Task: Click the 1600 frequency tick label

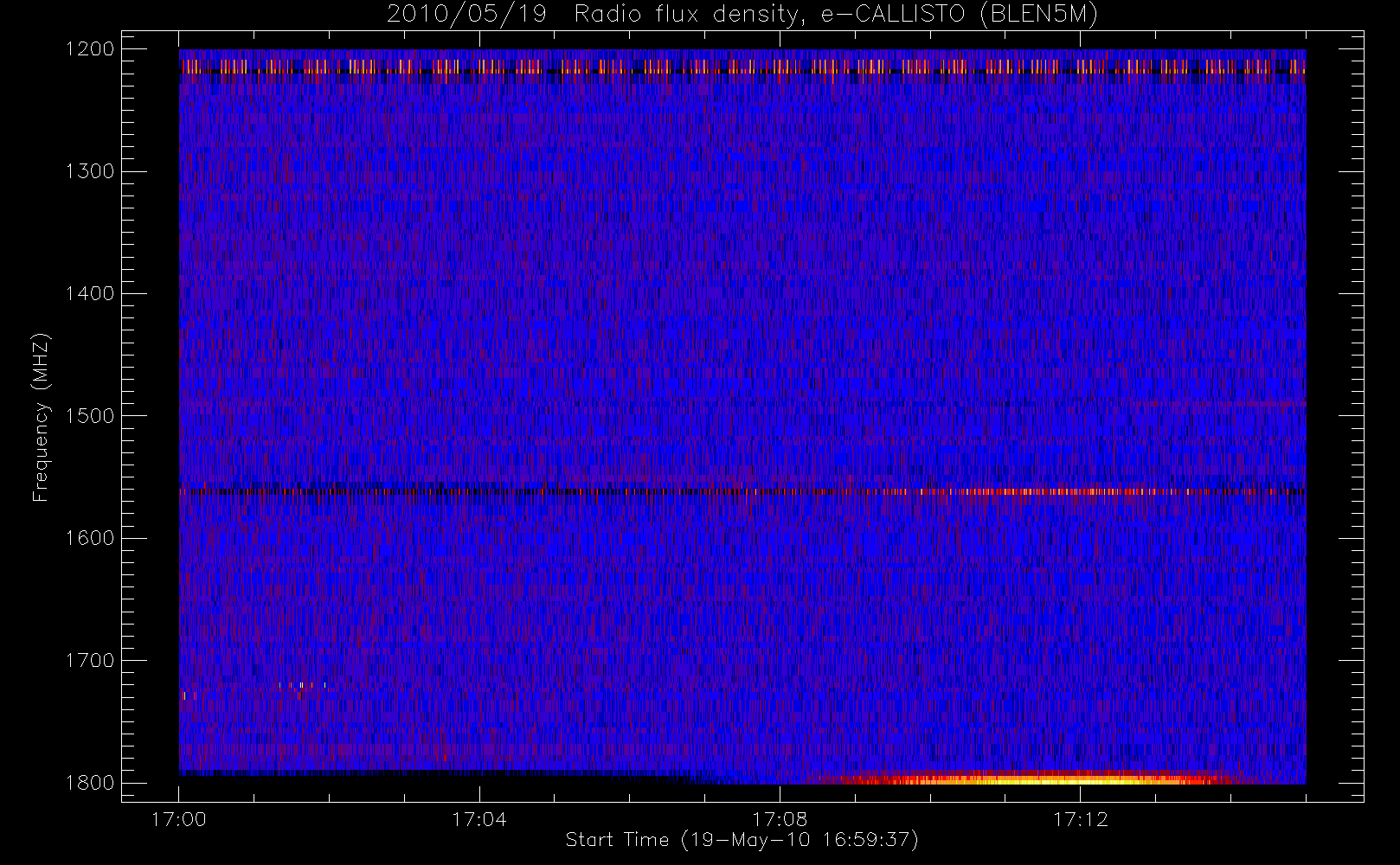Action: click(90, 538)
